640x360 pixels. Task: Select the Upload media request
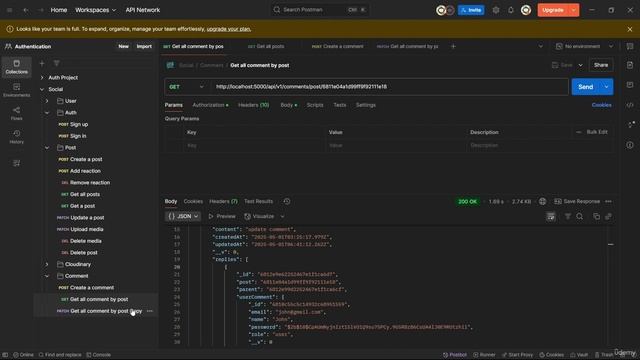click(x=87, y=229)
